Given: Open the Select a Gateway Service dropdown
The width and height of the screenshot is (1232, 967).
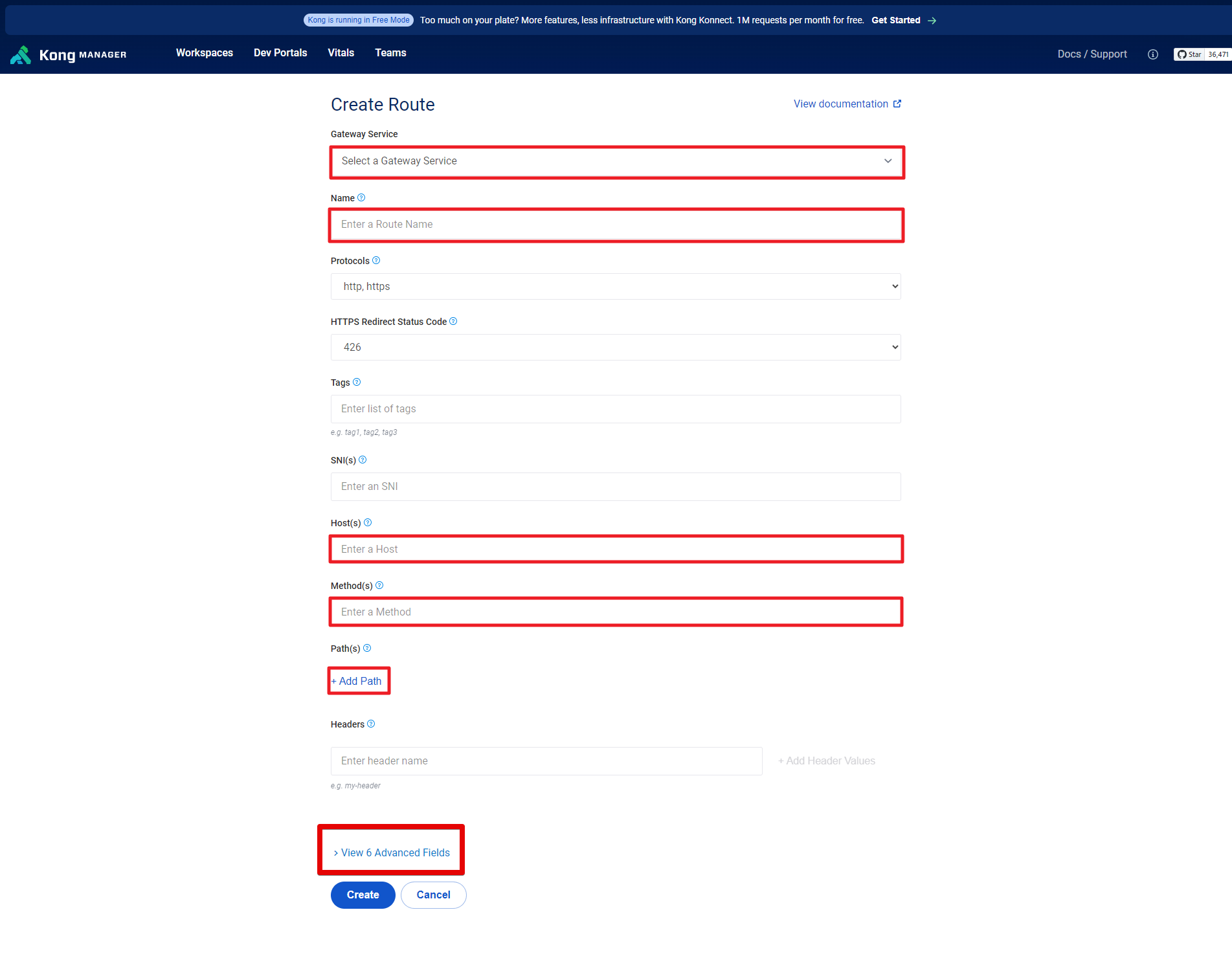Looking at the screenshot, I should pyautogui.click(x=616, y=161).
